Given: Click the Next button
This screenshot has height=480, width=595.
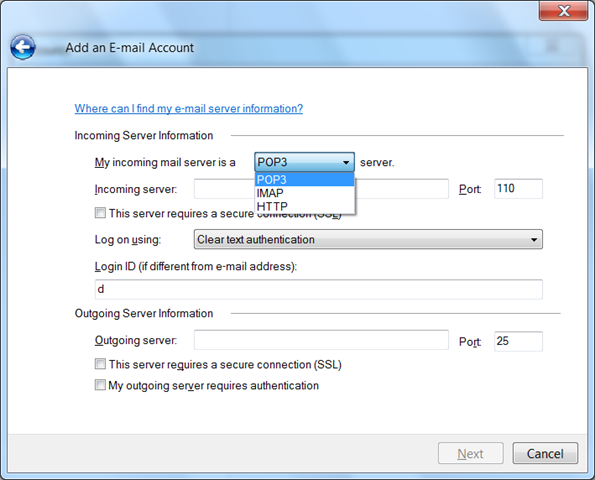Looking at the screenshot, I should point(471,453).
